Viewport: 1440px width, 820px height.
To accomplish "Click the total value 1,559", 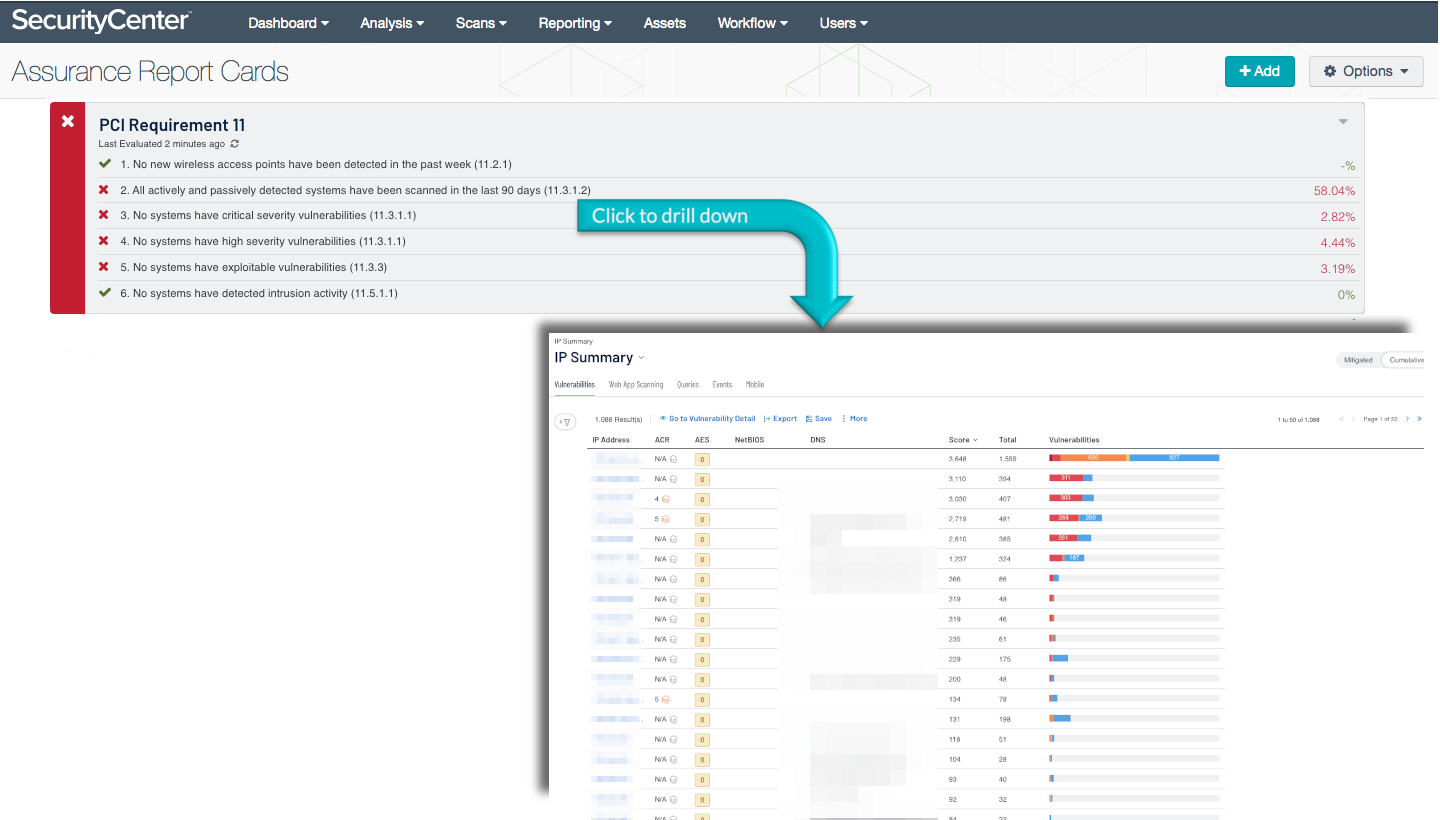I will click(1008, 459).
